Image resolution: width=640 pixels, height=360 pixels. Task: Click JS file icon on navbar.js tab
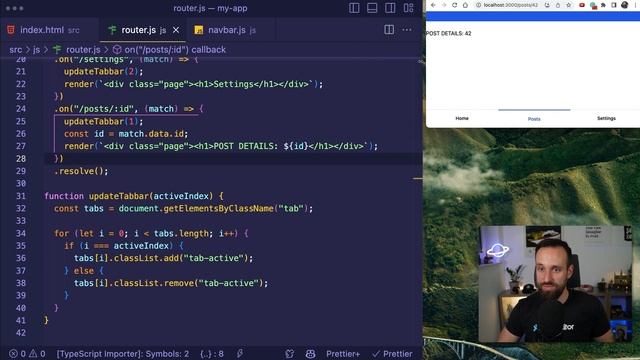tap(199, 30)
